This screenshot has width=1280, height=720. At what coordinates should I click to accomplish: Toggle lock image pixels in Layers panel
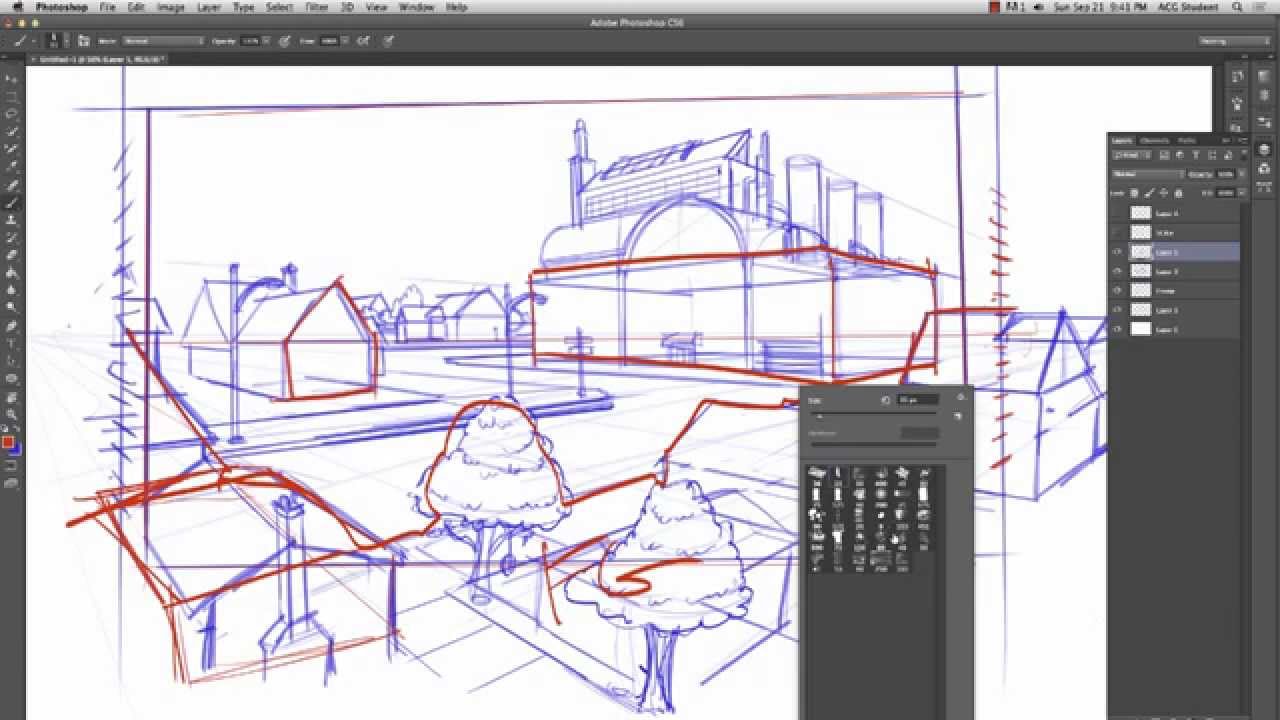(x=1149, y=192)
